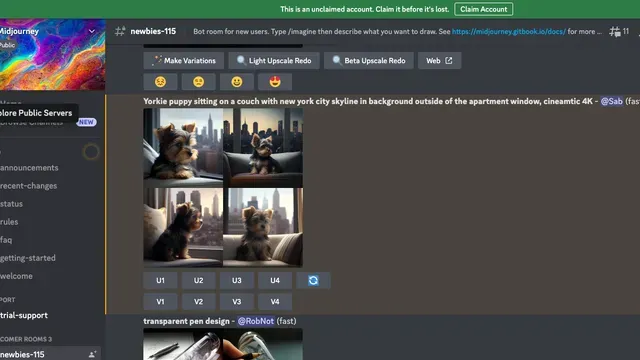Open the announcements channel

(29, 168)
